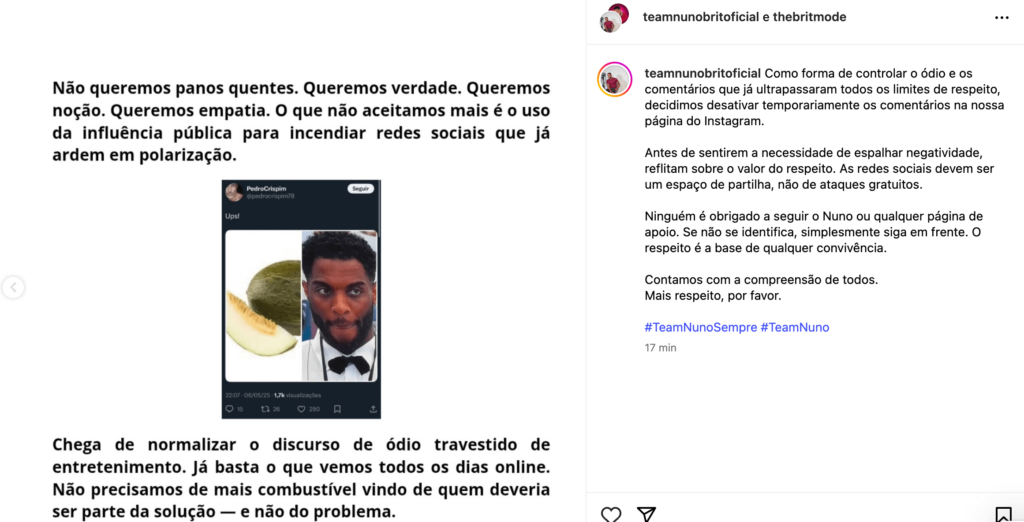
Task: Open #TeamNunoSempre hashtag link
Action: tap(701, 327)
